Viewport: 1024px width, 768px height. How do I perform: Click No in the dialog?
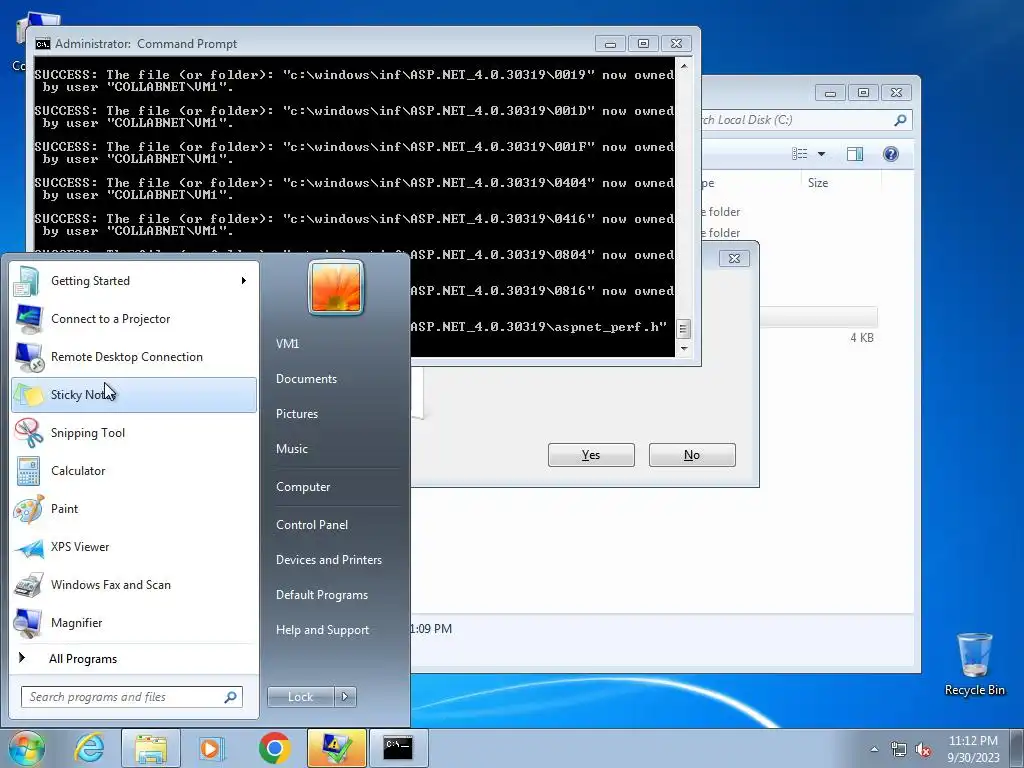click(x=692, y=455)
